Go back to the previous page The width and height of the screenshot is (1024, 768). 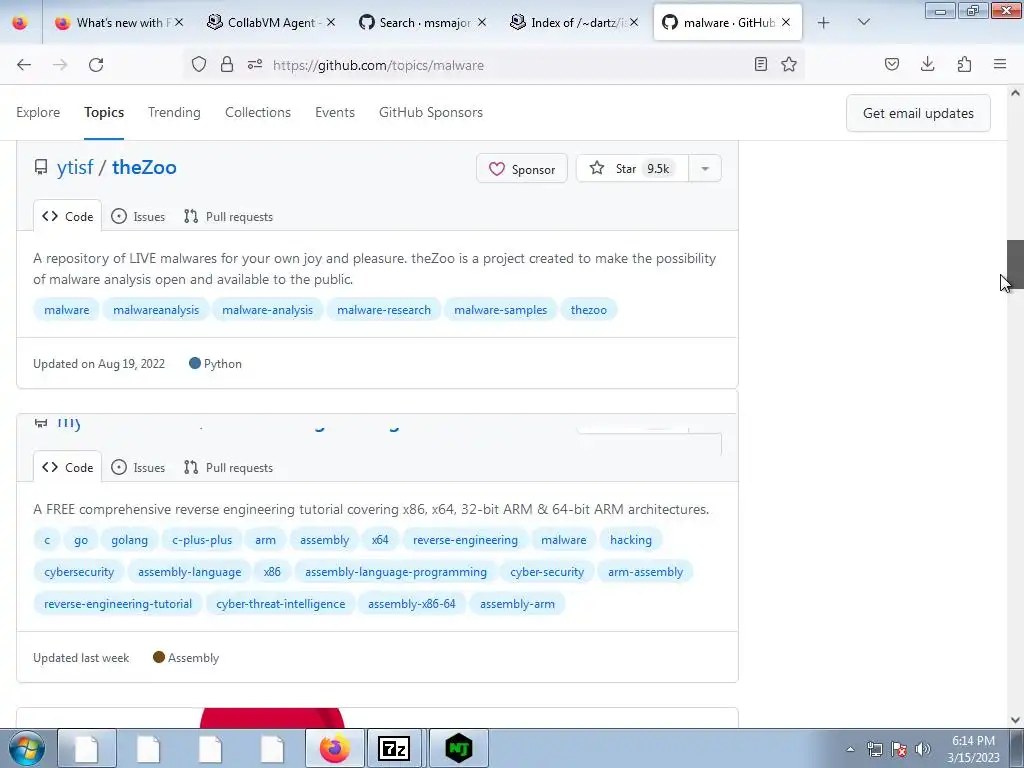[24, 65]
